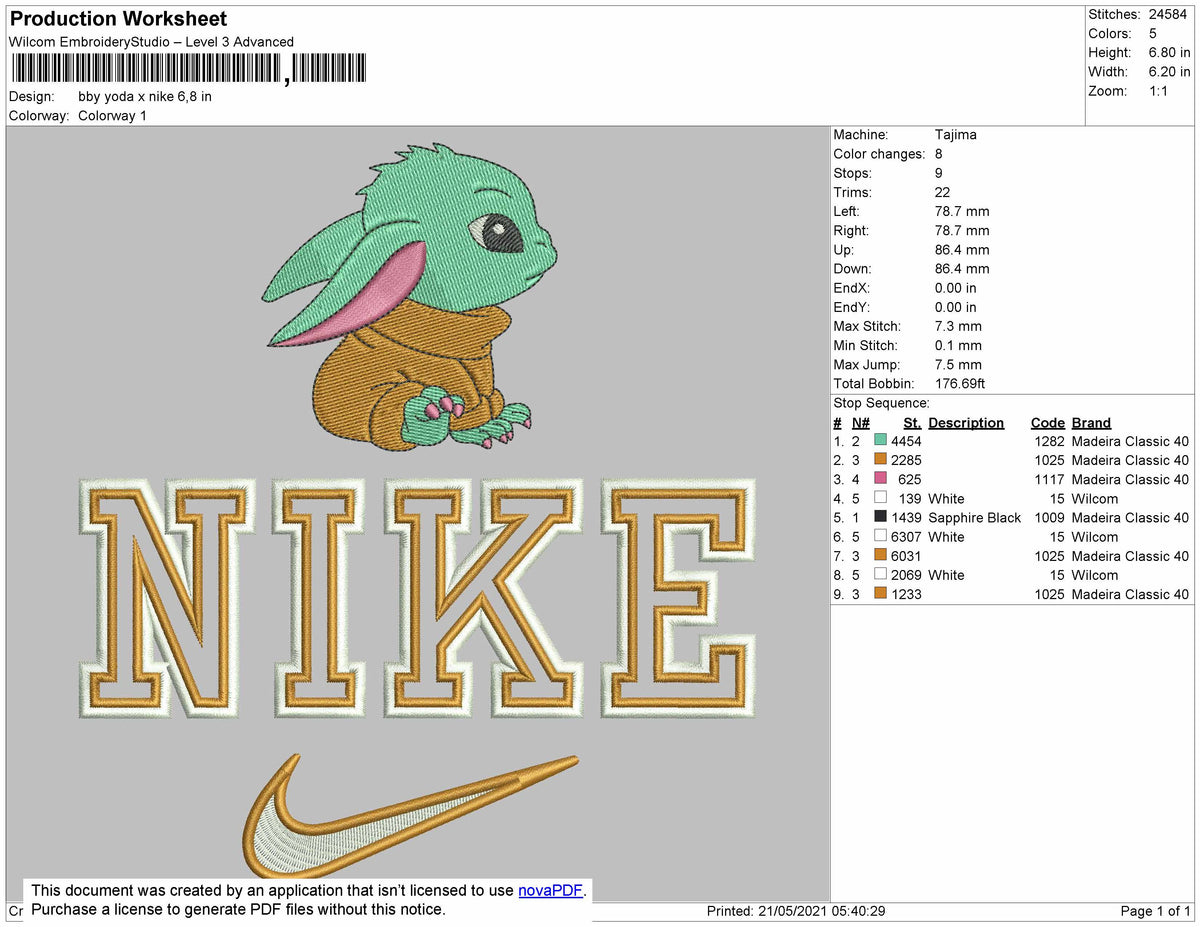The height and width of the screenshot is (927, 1200).
Task: Select the white swatch beside 139 stitches
Action: (880, 498)
